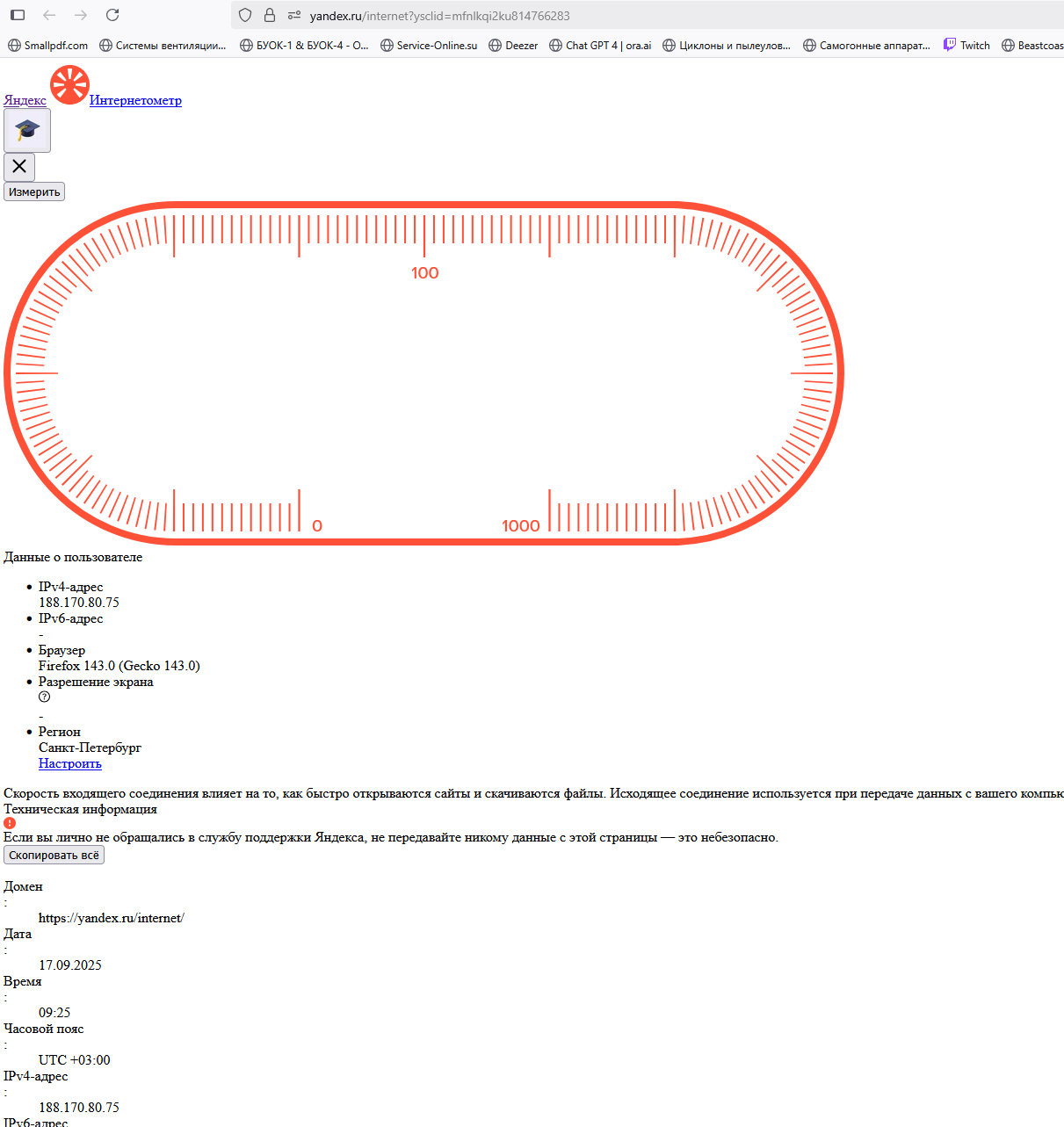Screen dimensions: 1064x1127
Task: Open the Deezer bookmark
Action: coord(513,46)
